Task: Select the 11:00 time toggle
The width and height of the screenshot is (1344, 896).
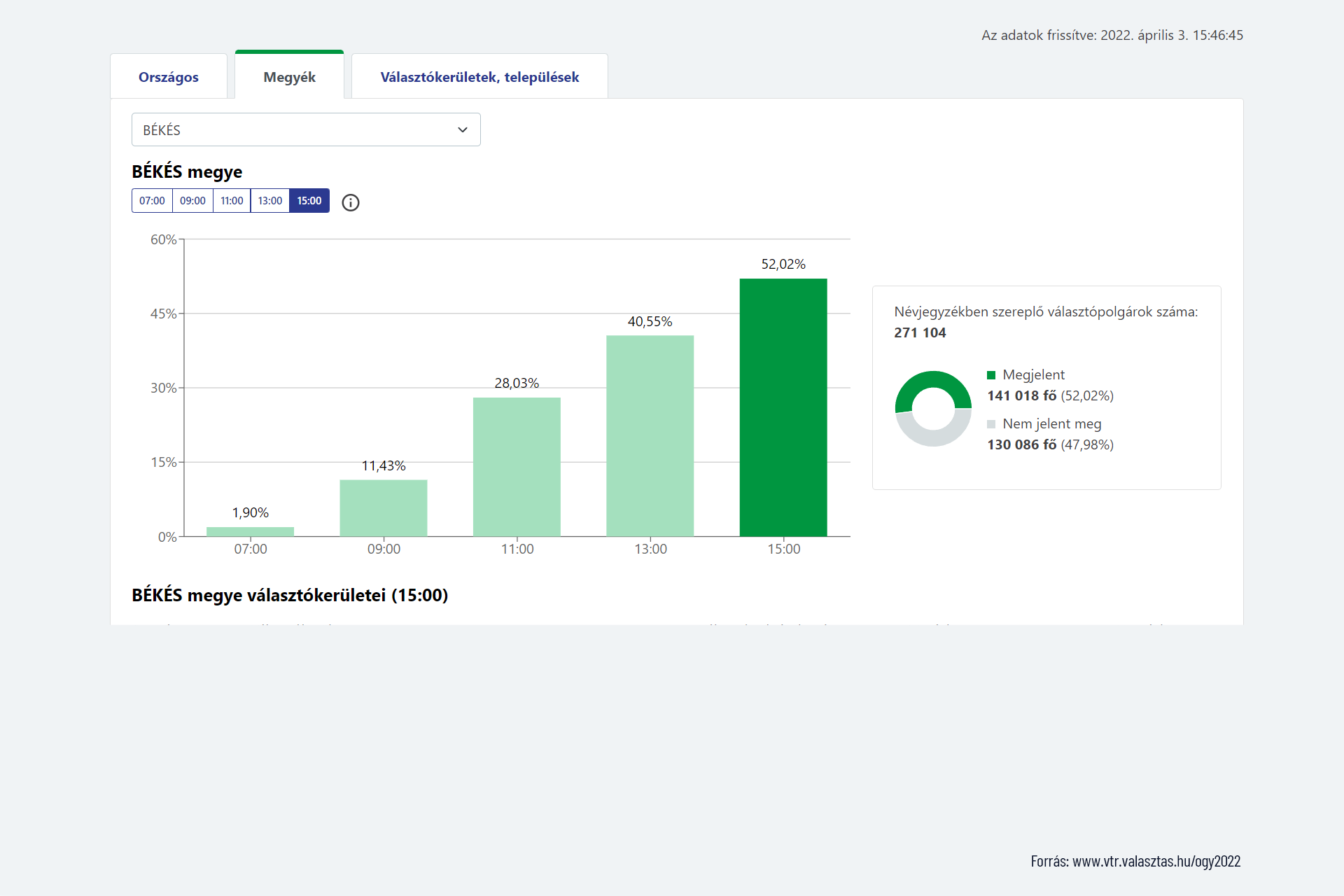Action: 232,201
